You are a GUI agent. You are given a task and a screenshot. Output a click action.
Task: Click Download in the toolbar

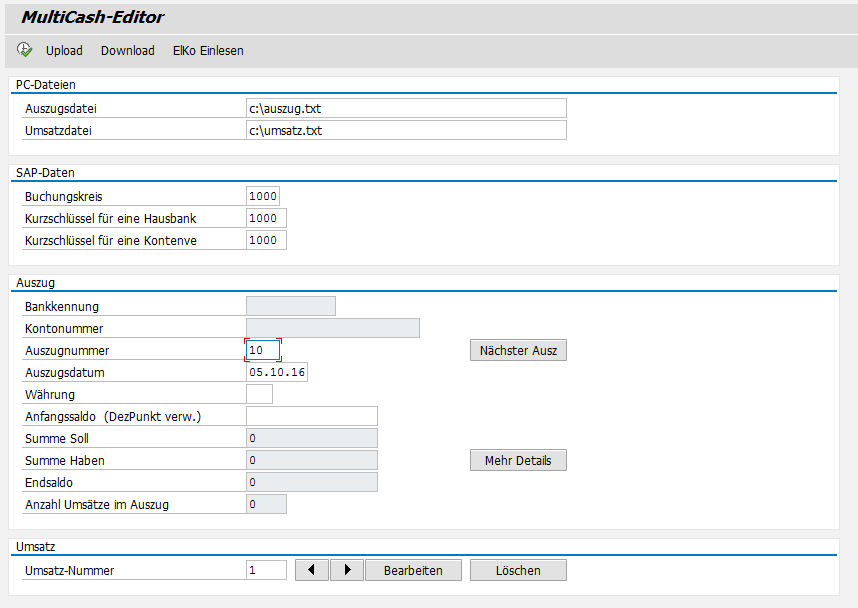click(x=127, y=50)
